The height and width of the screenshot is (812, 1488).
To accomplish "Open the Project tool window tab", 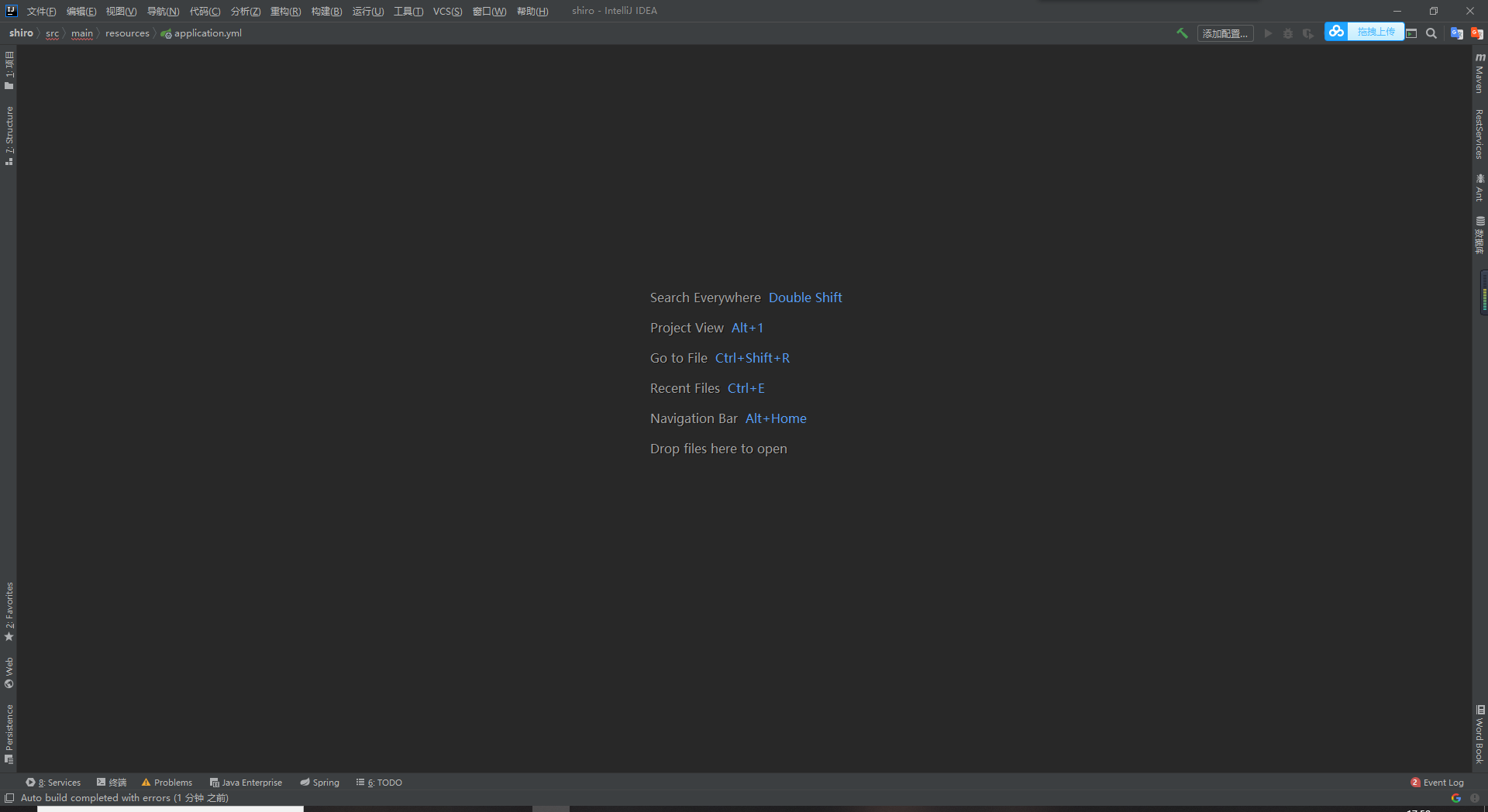I will click(x=9, y=70).
